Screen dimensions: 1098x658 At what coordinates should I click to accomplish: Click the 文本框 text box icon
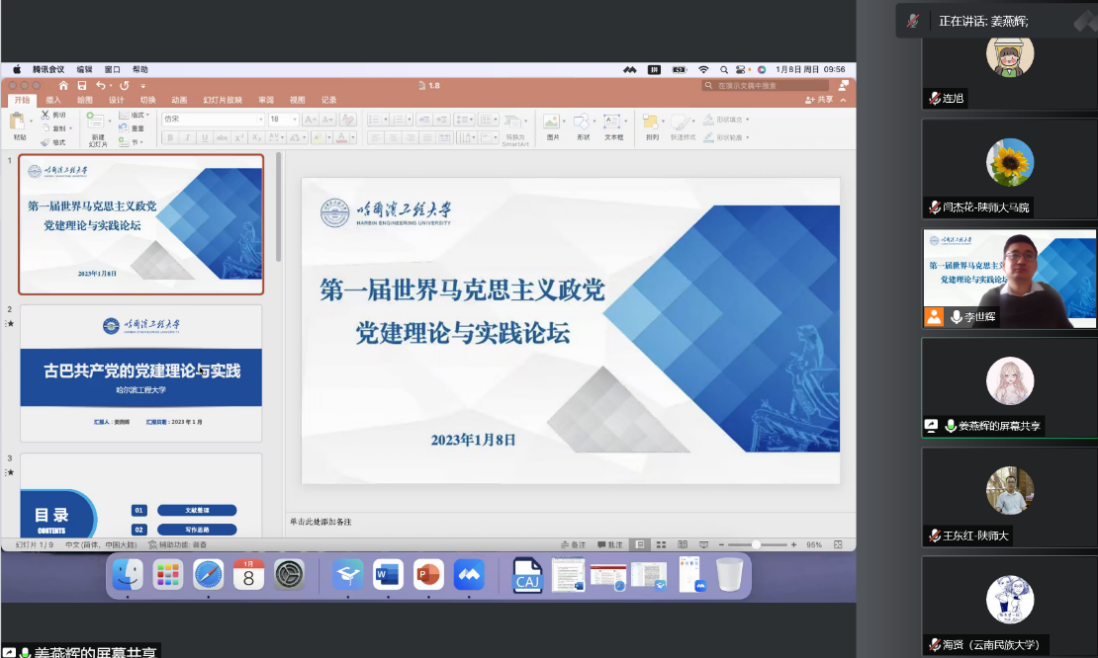[x=613, y=124]
